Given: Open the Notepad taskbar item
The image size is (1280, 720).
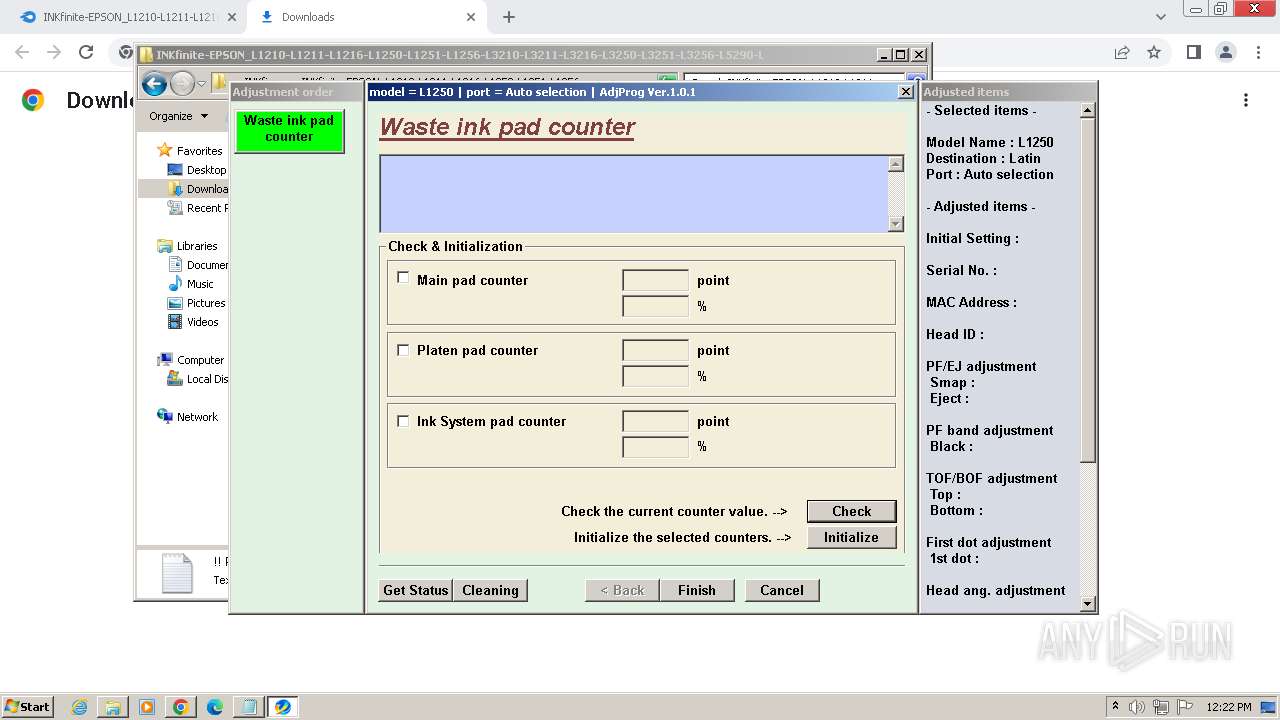Looking at the screenshot, I should tap(248, 707).
